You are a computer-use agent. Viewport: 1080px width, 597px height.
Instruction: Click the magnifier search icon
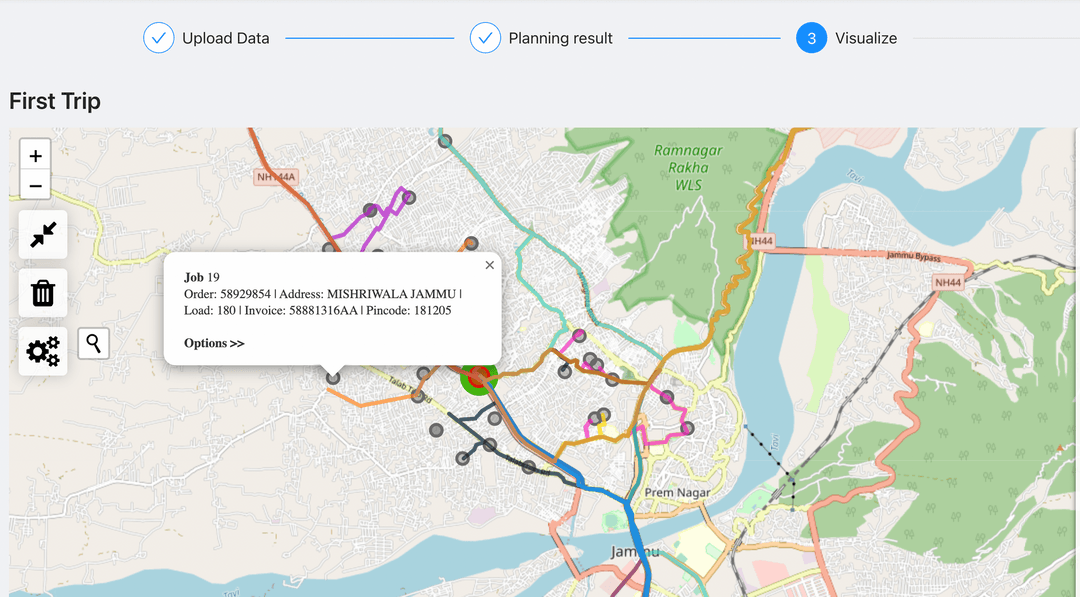pos(93,343)
